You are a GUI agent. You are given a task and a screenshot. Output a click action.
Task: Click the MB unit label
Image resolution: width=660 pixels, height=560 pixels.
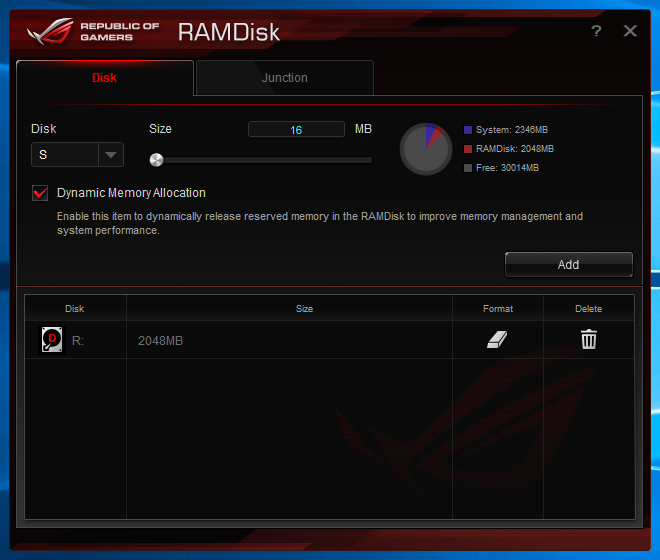point(363,129)
